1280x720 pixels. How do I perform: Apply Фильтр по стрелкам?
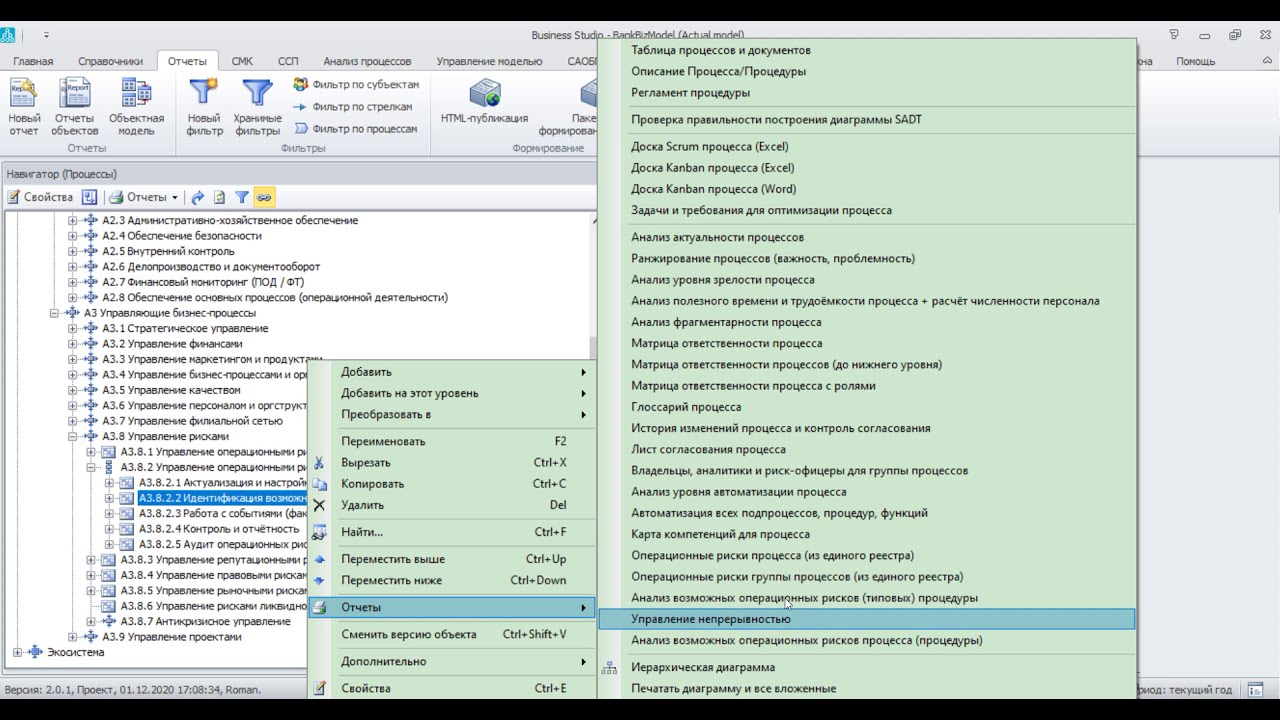coord(352,107)
